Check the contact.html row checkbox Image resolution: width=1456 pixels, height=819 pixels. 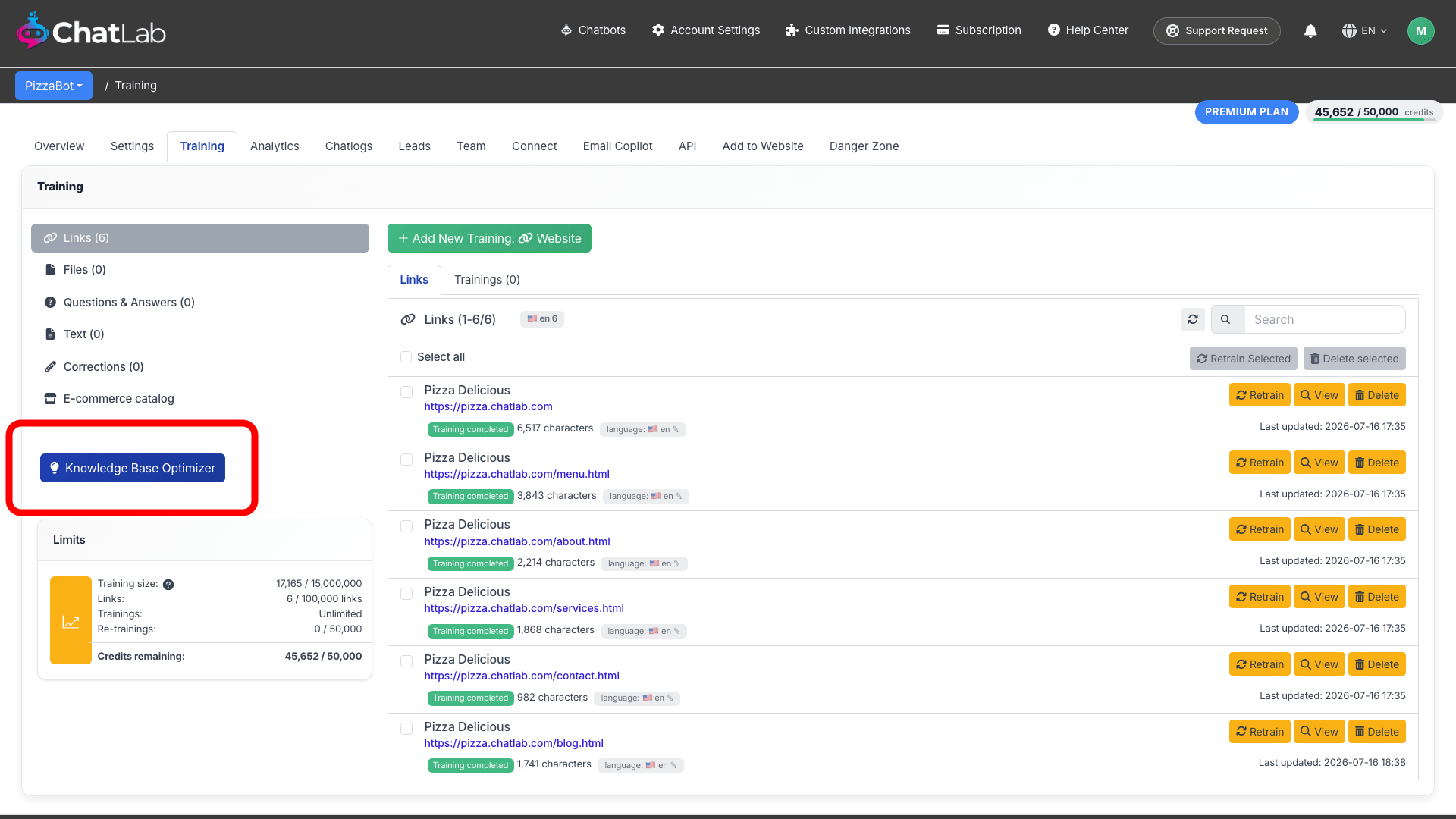pyautogui.click(x=406, y=661)
